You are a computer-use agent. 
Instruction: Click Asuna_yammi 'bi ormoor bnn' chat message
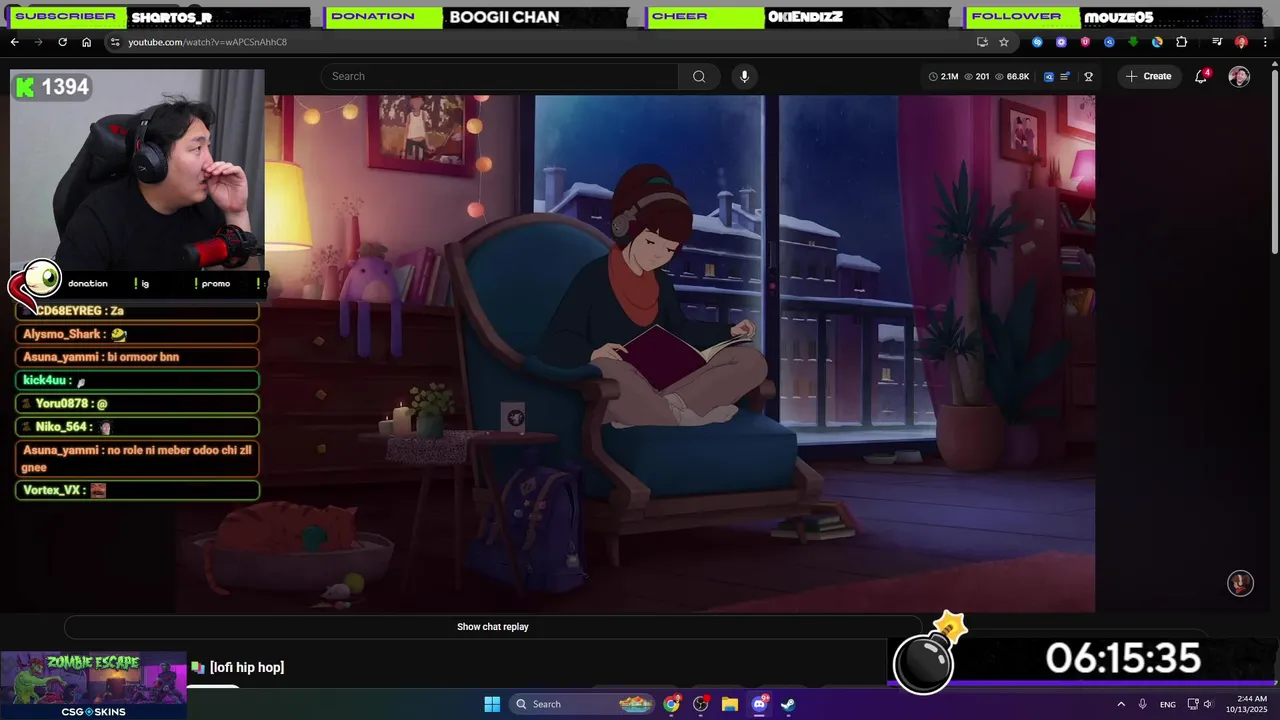coord(138,357)
